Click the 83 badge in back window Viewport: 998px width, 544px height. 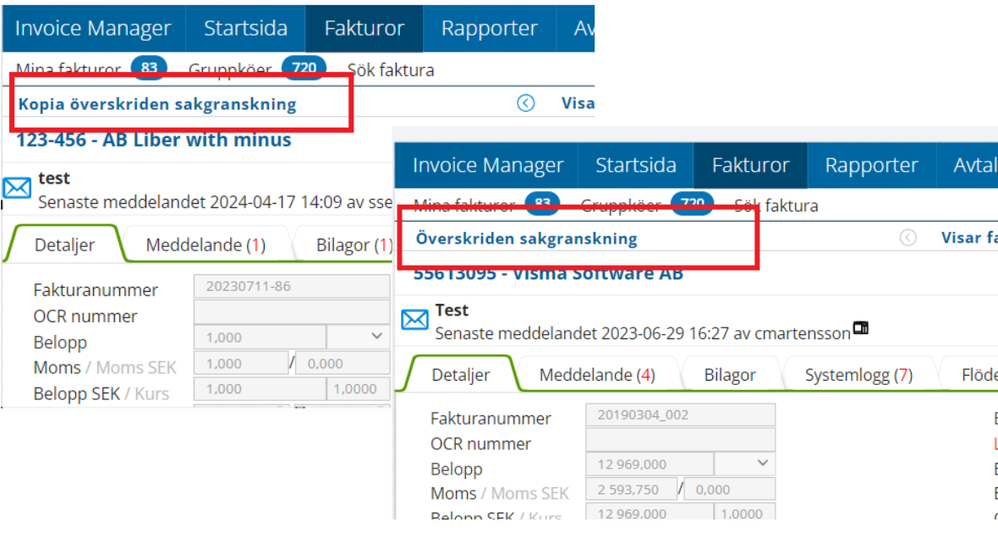[x=149, y=67]
